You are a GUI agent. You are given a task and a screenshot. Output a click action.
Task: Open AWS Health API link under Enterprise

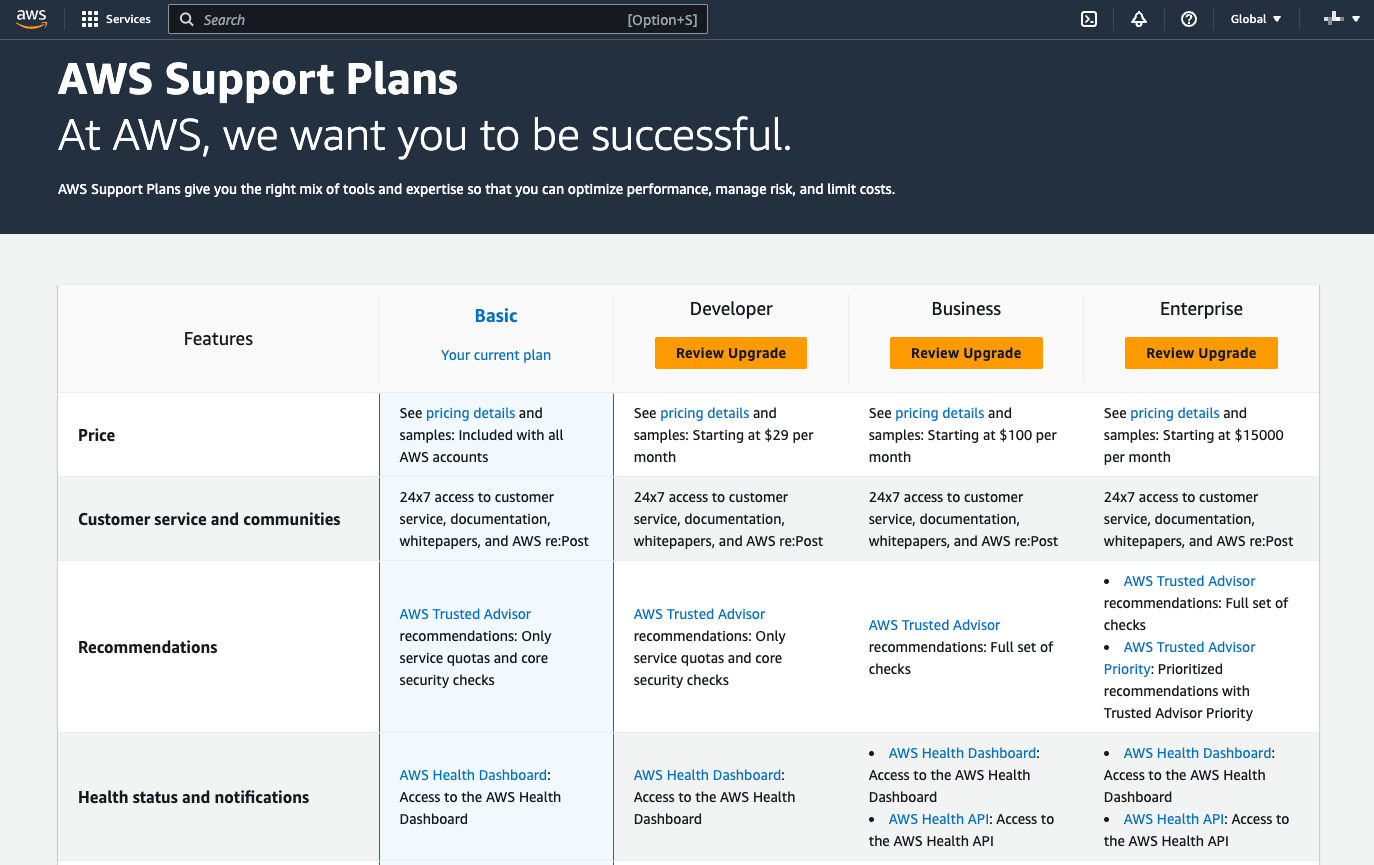pos(1173,819)
